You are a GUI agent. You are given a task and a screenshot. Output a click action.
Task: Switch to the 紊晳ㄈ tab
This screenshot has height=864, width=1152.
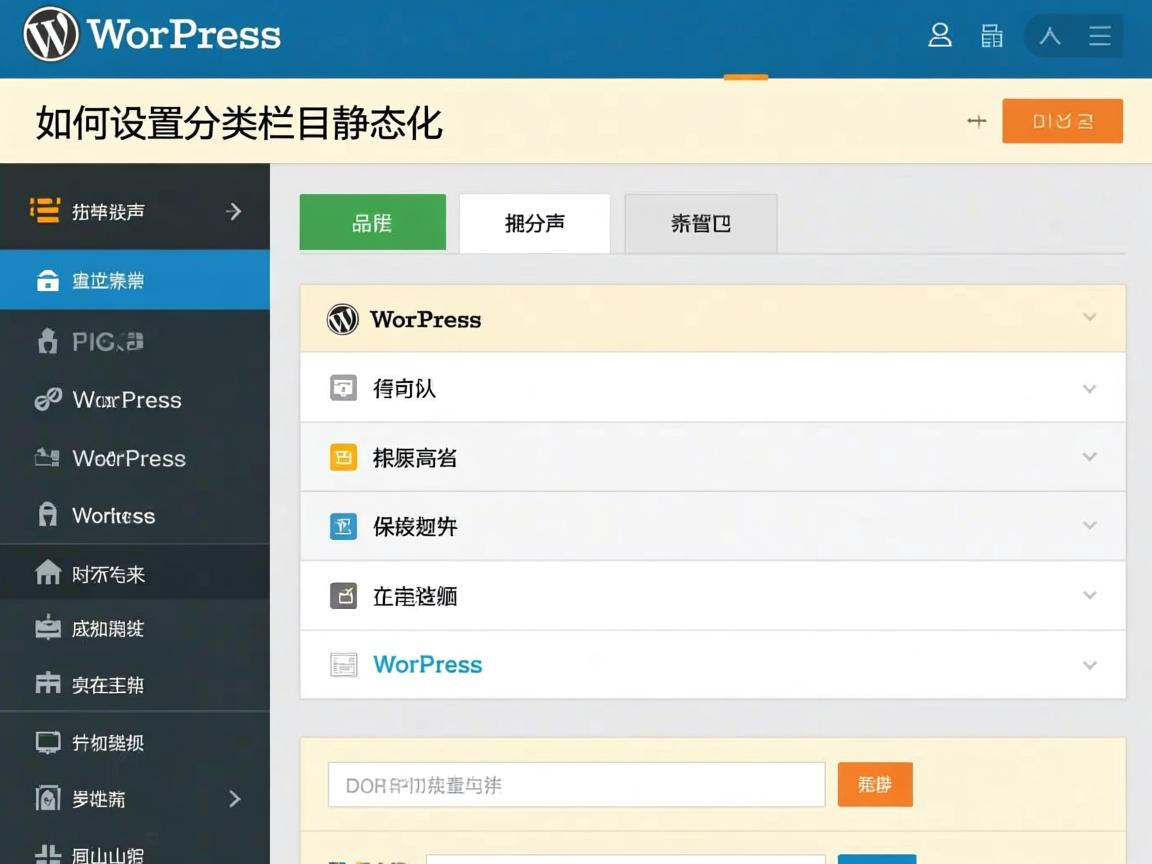pyautogui.click(x=700, y=223)
